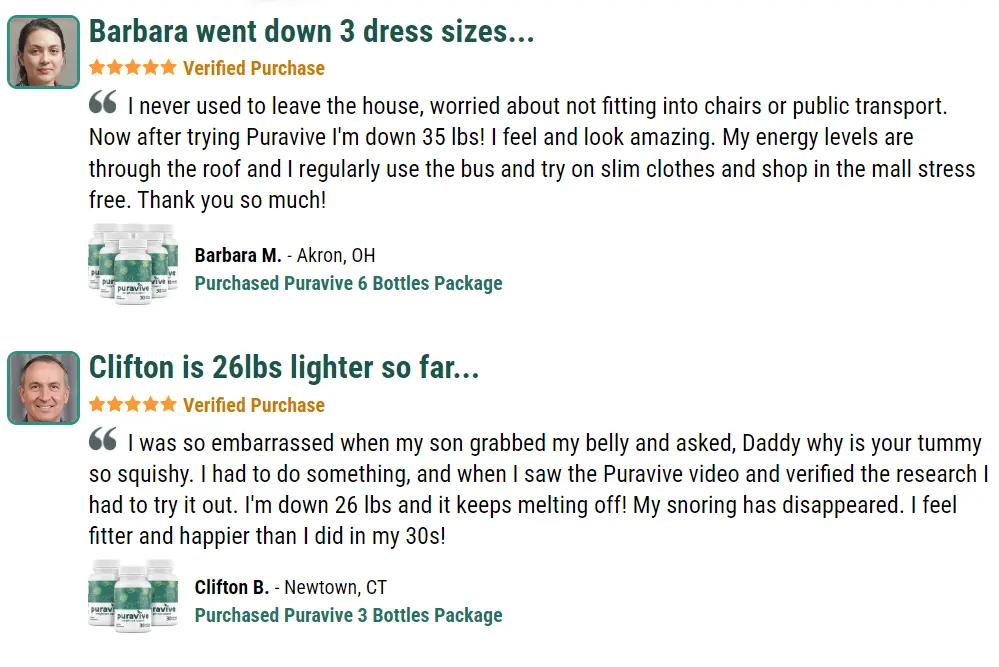Click the 3 bottles product image

[x=133, y=596]
